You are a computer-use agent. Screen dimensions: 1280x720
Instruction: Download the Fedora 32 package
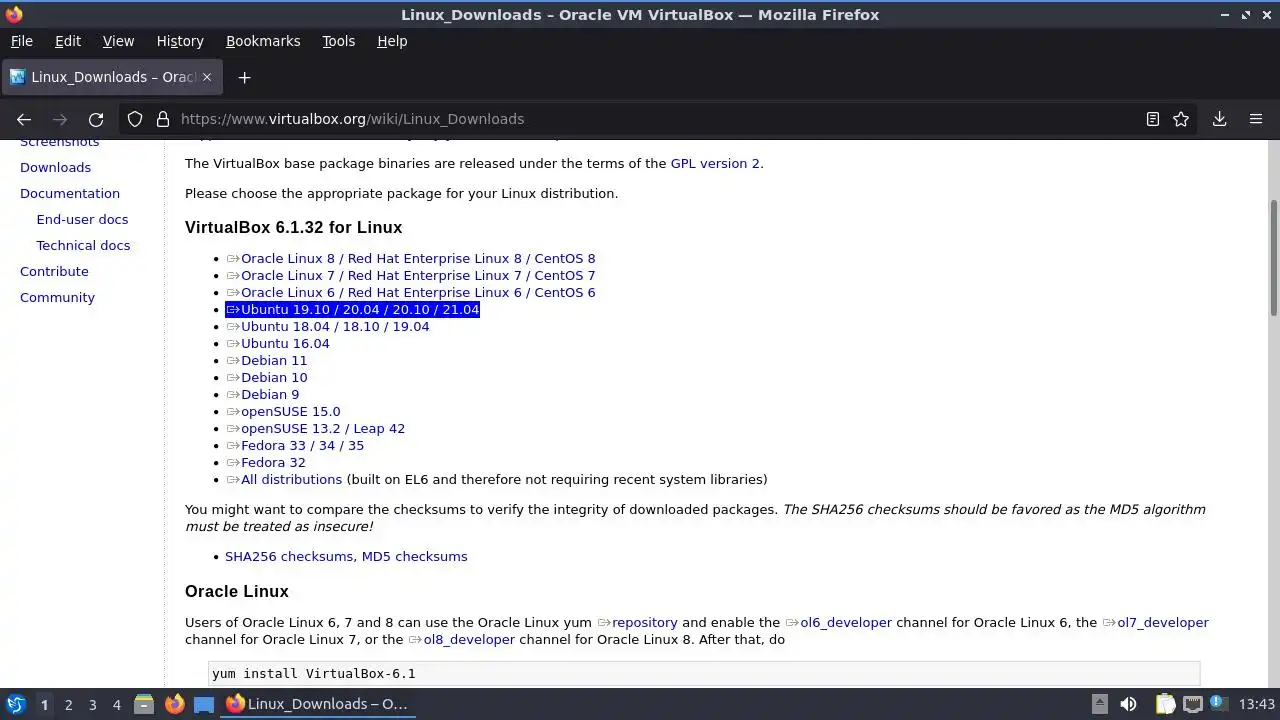pyautogui.click(x=265, y=462)
